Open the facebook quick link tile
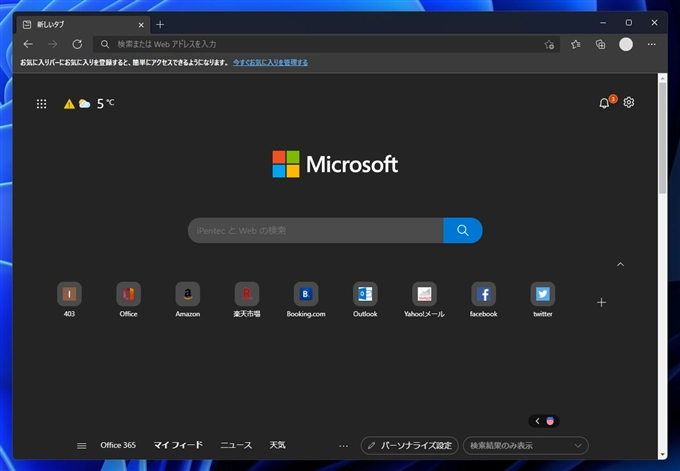680x471 pixels. click(483, 294)
